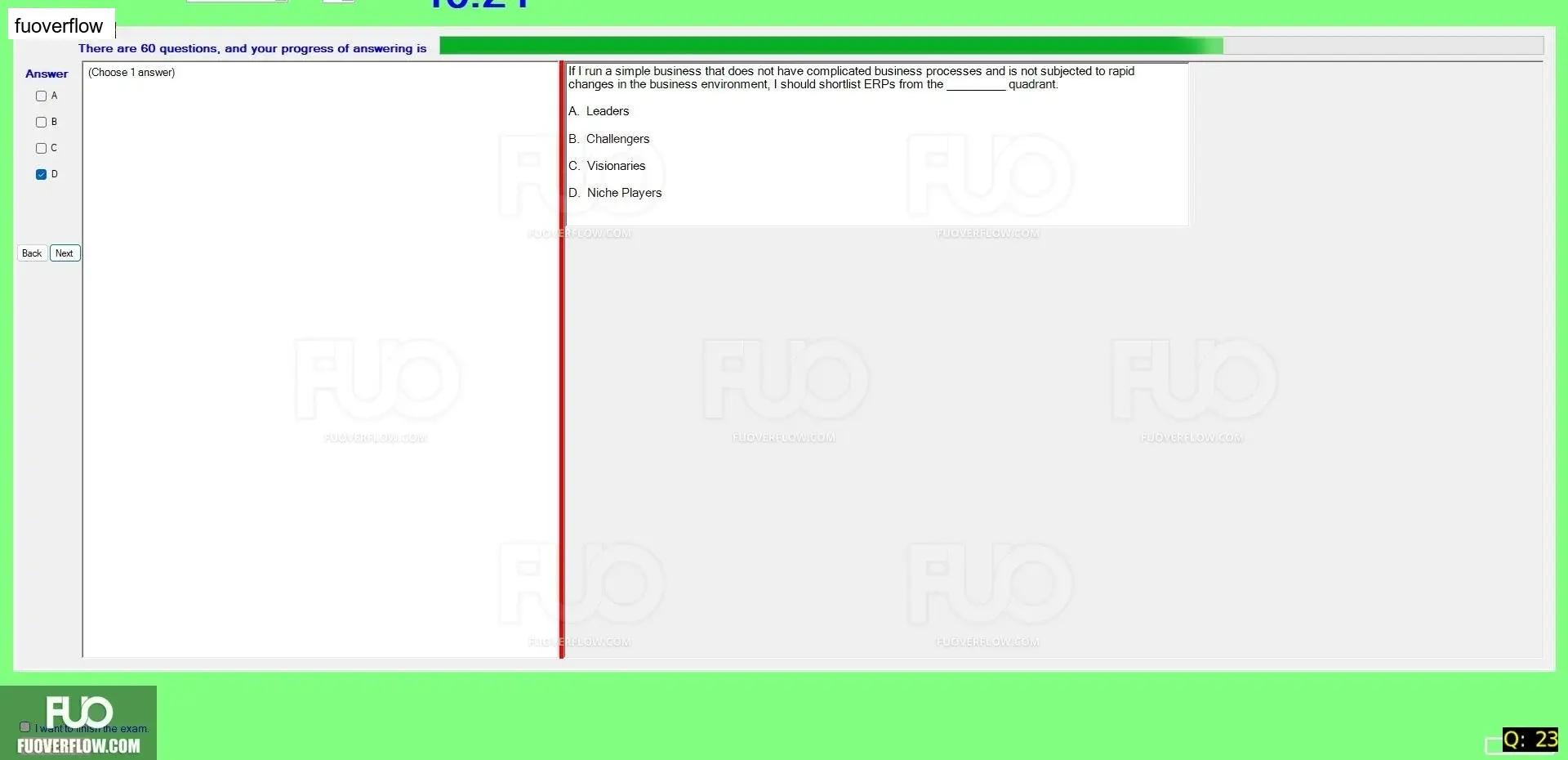Click the answering progress bar
1568x760 pixels.
[991, 46]
